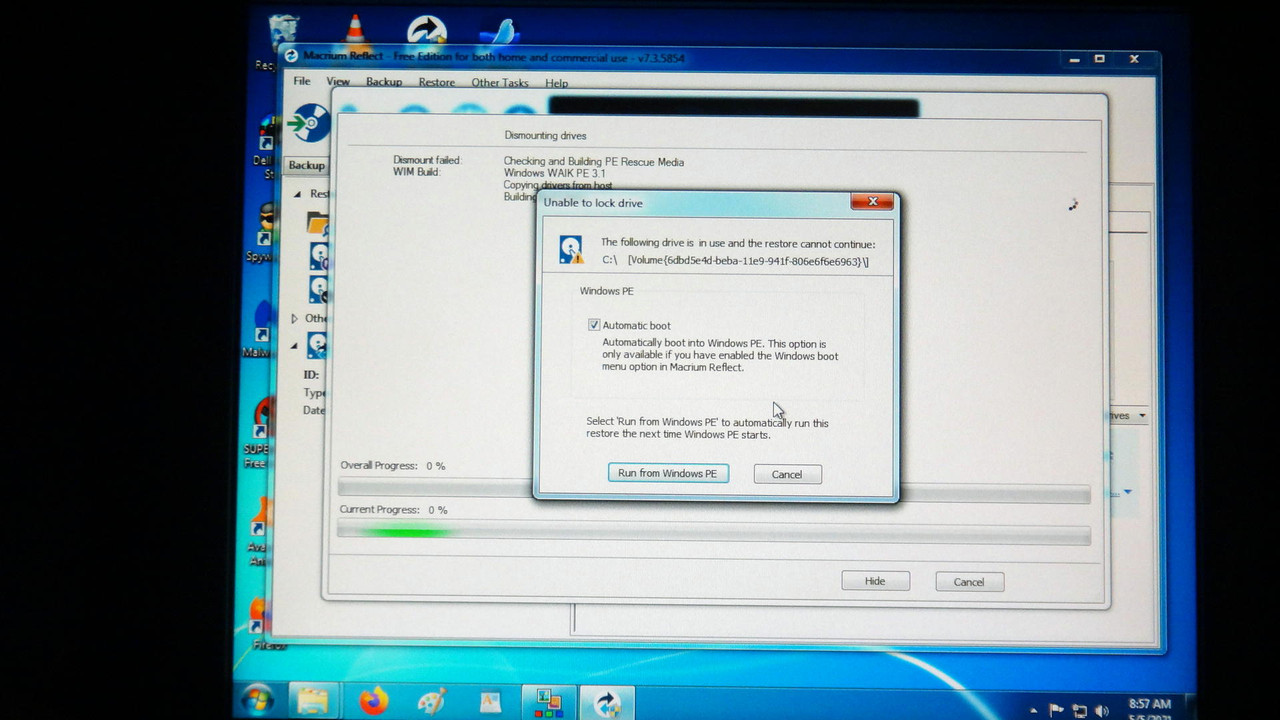Click the Macrium Reflect taskbar icon
Viewport: 1280px width, 720px height.
pos(607,703)
